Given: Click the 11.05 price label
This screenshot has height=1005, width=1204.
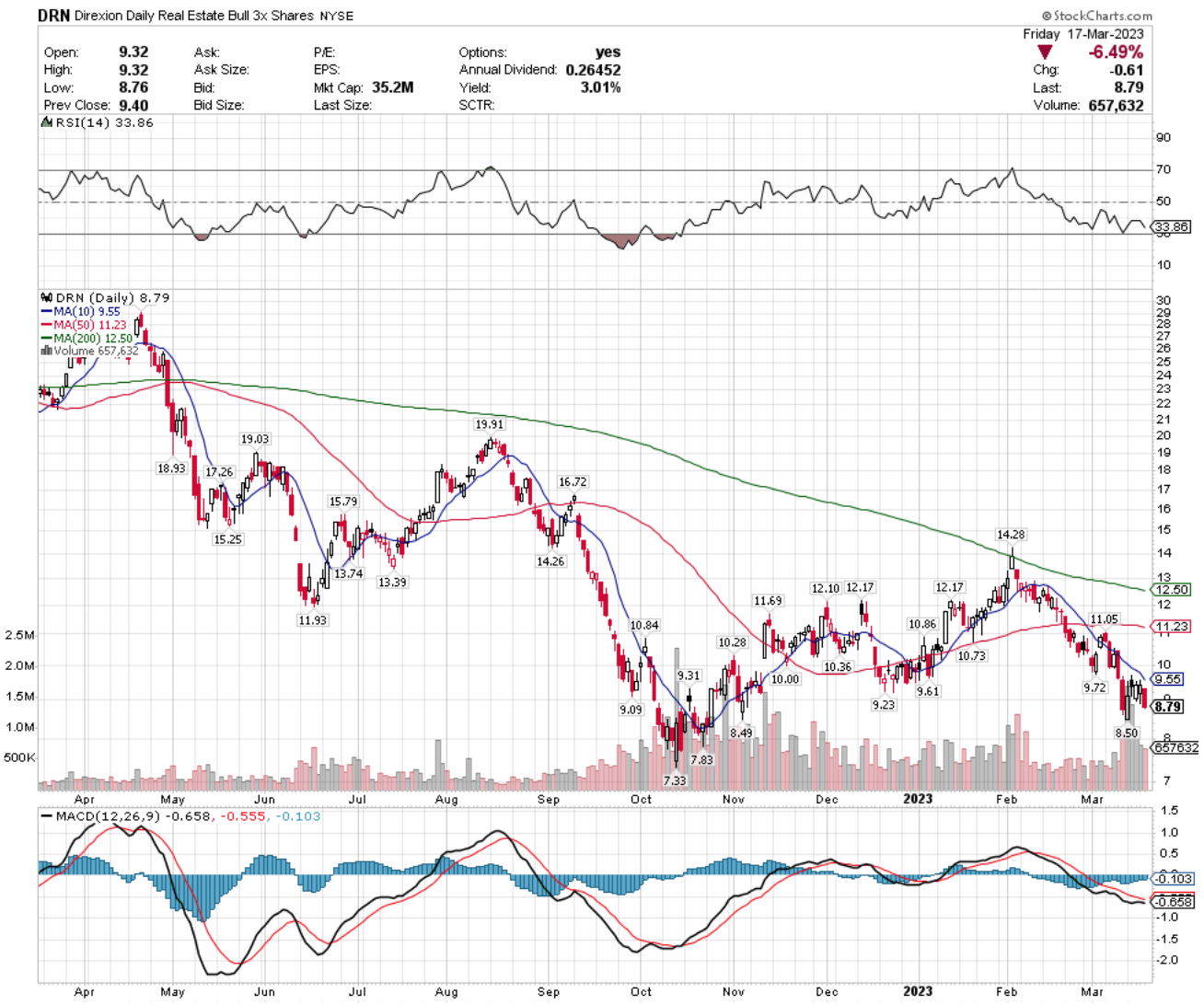Looking at the screenshot, I should [x=1105, y=619].
